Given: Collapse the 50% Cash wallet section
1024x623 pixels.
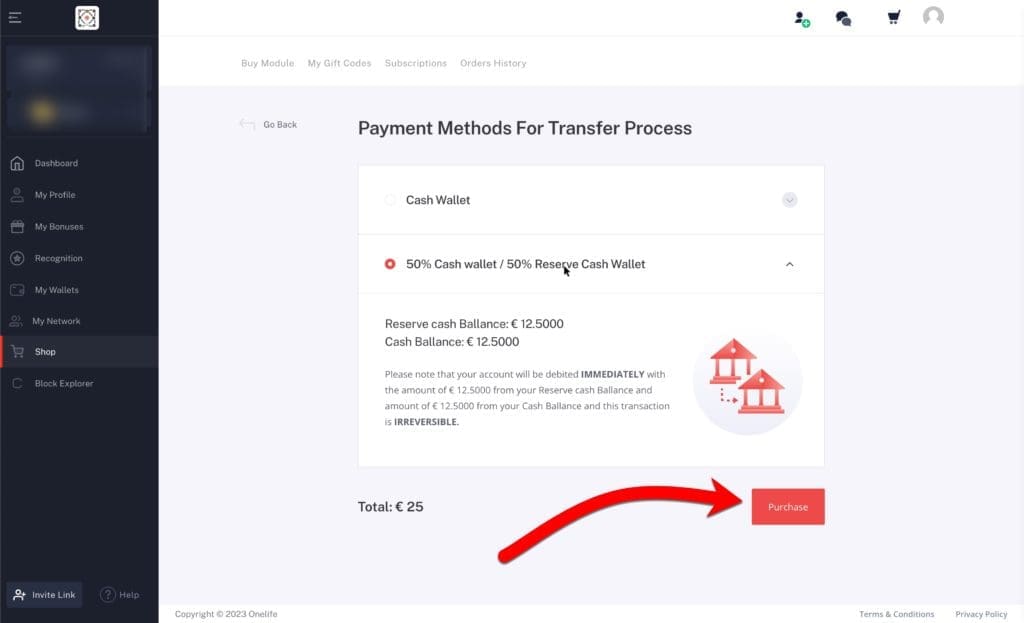Looking at the screenshot, I should [x=790, y=264].
